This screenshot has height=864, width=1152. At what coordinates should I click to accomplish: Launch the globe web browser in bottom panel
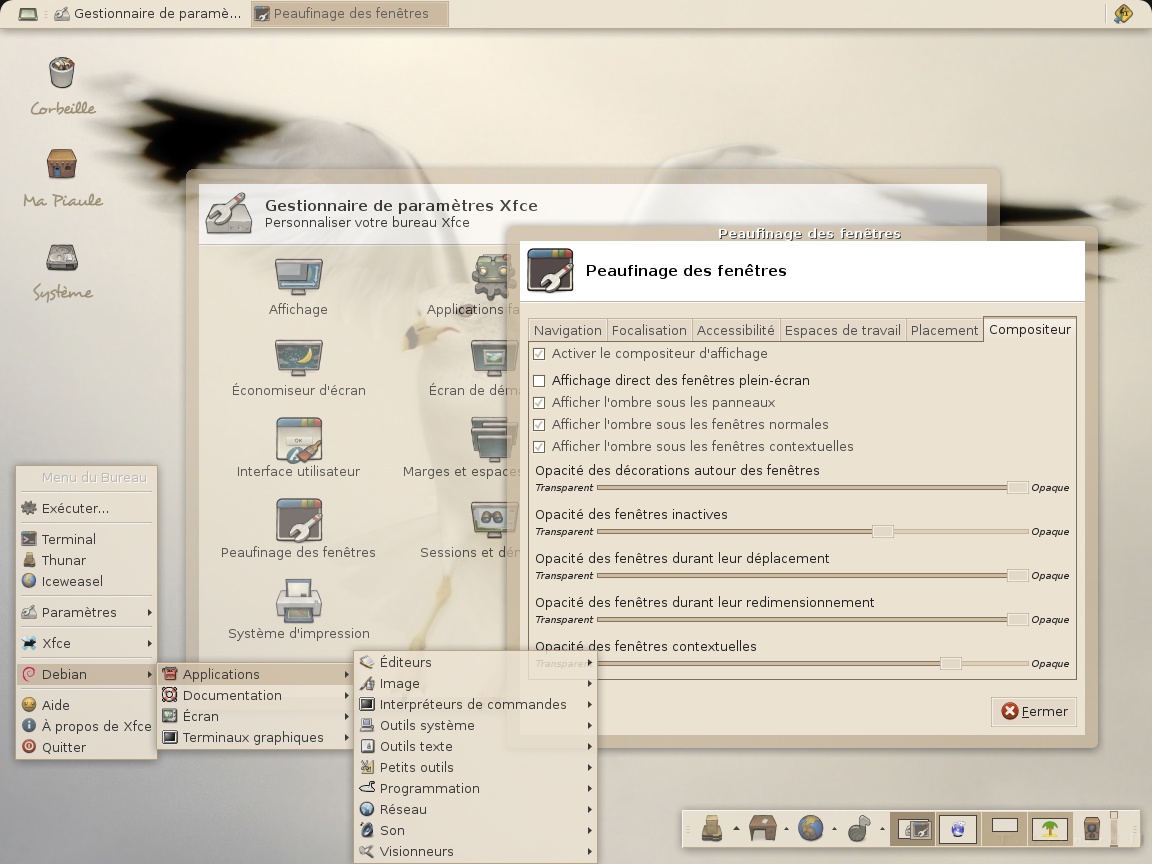810,829
